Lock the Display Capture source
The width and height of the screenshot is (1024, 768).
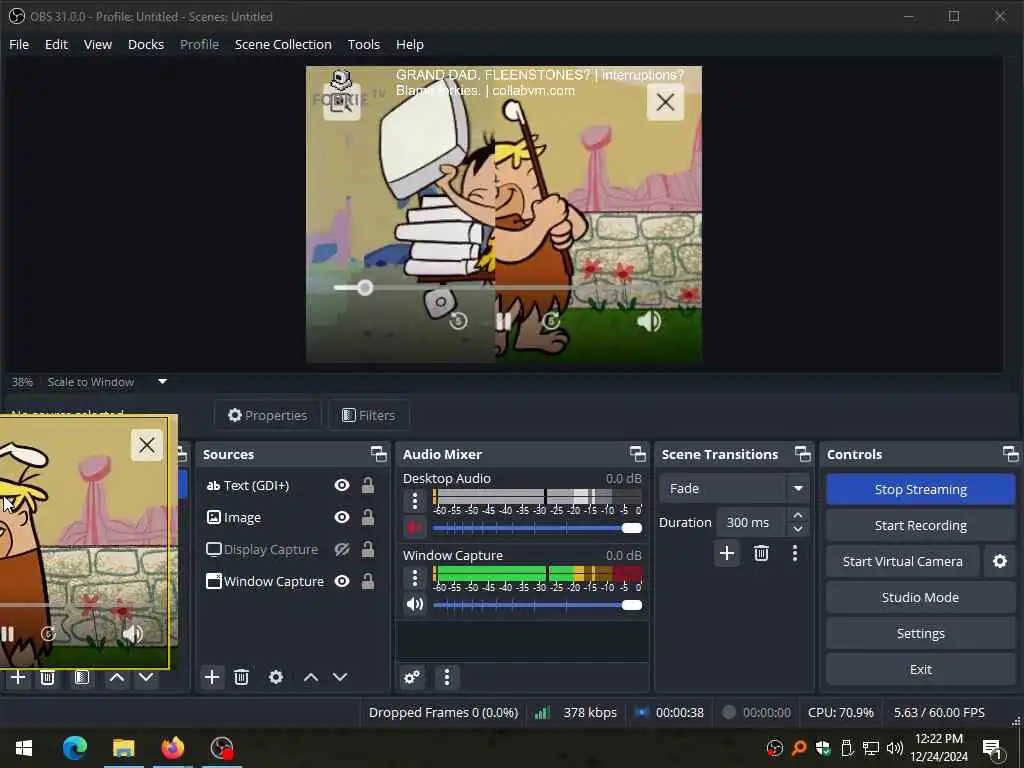point(368,549)
